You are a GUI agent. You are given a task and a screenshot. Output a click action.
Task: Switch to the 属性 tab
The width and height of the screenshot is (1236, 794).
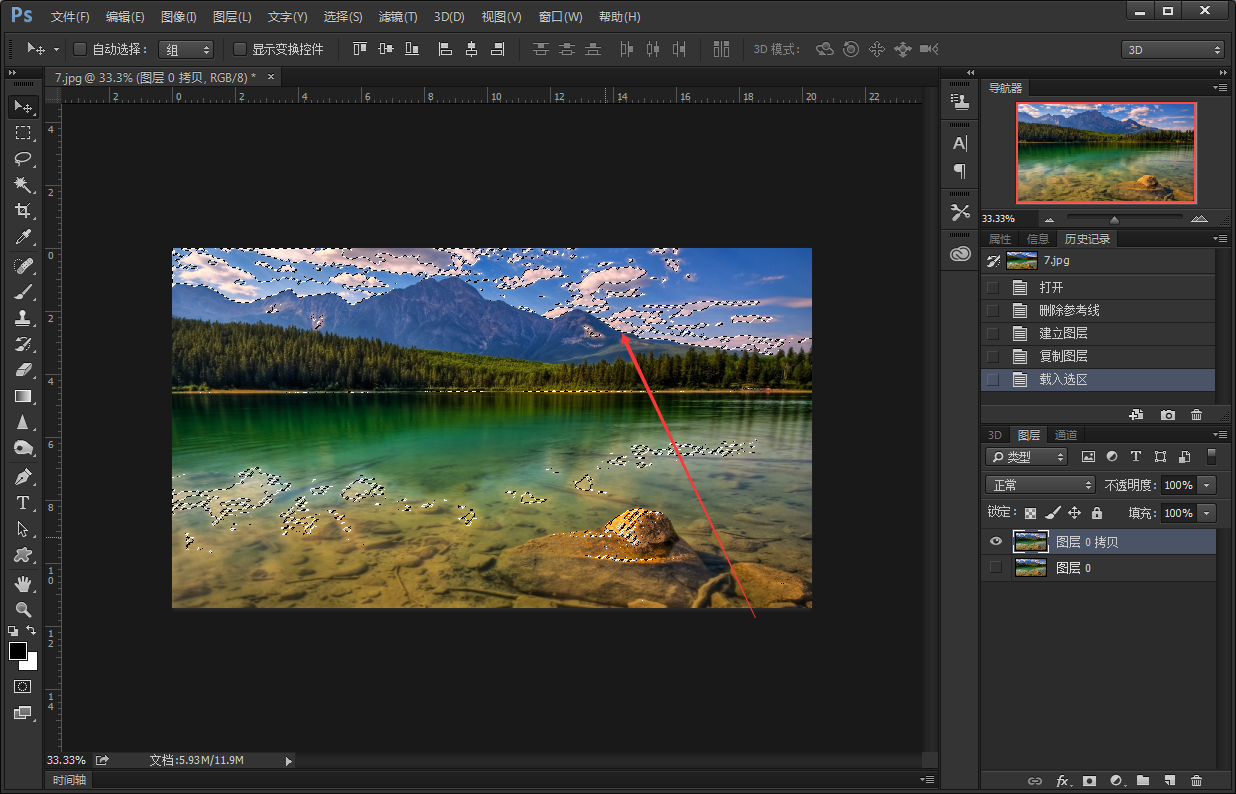coord(1000,239)
